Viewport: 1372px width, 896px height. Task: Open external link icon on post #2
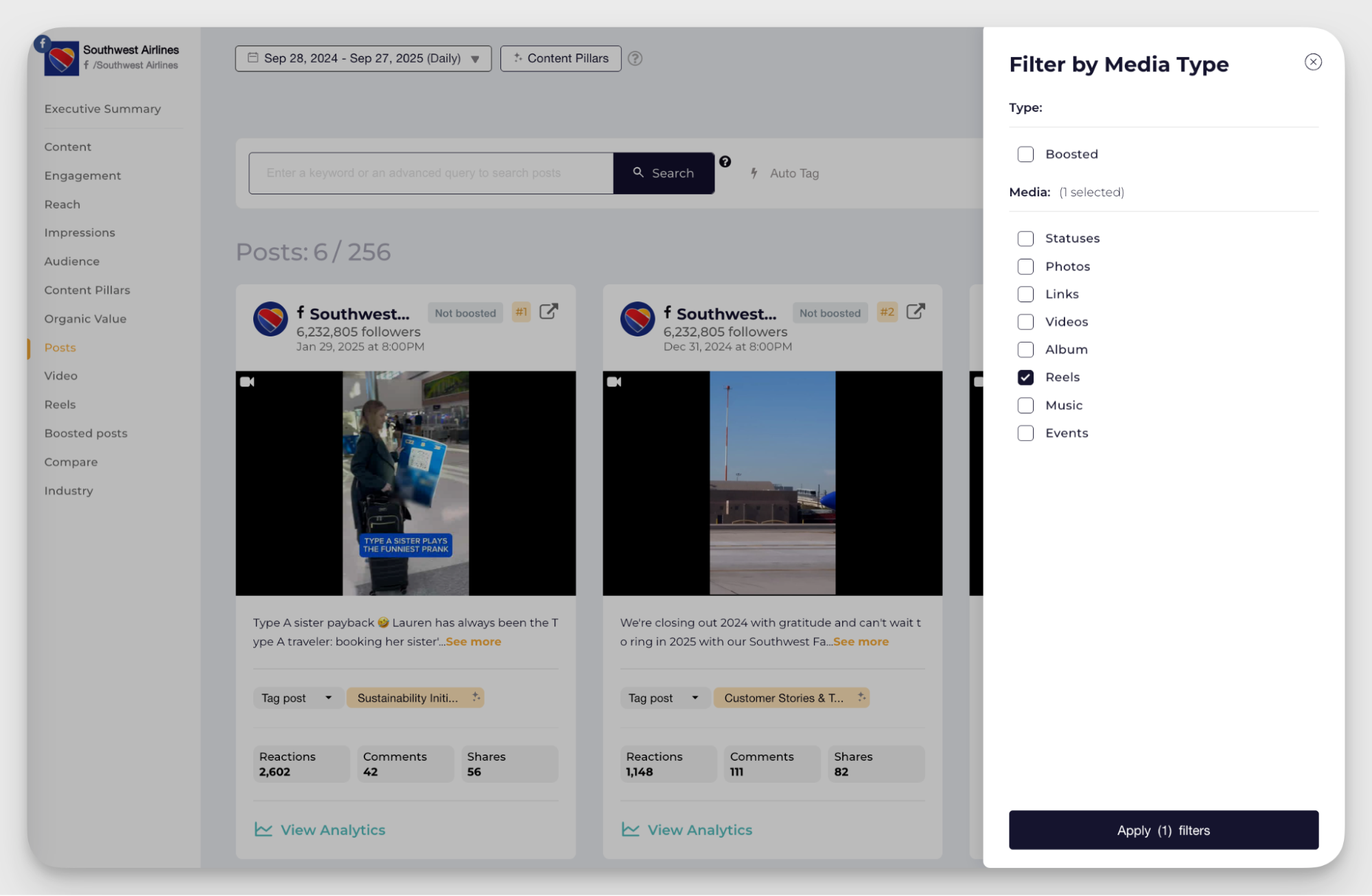(x=915, y=312)
